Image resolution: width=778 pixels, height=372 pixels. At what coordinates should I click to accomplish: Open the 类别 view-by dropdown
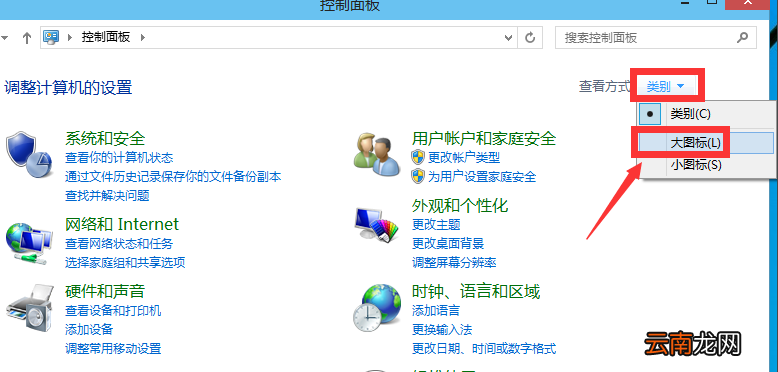coord(666,87)
